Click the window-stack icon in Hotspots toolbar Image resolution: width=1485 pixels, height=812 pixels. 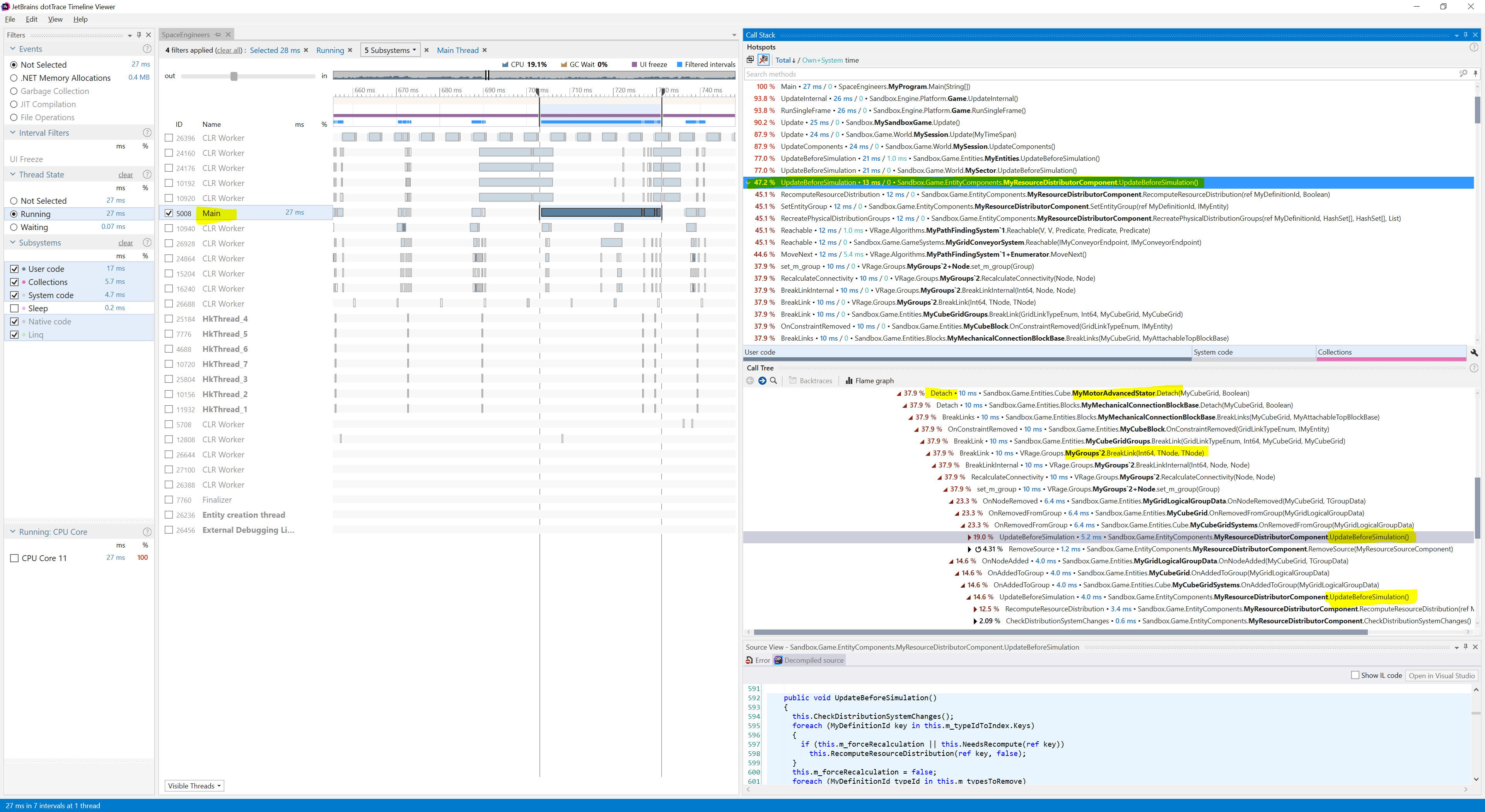point(750,60)
